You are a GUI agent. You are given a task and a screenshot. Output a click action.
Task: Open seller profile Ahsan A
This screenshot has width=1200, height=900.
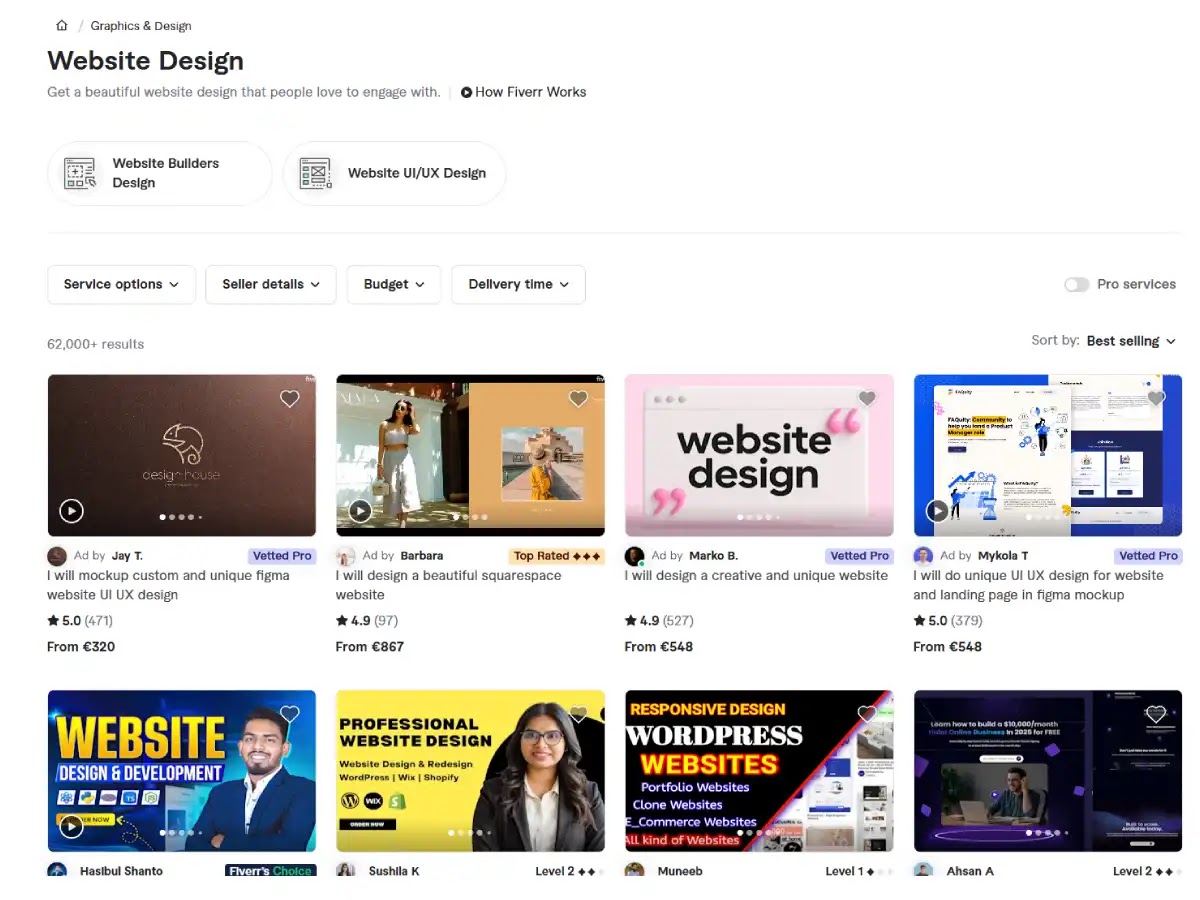click(970, 871)
